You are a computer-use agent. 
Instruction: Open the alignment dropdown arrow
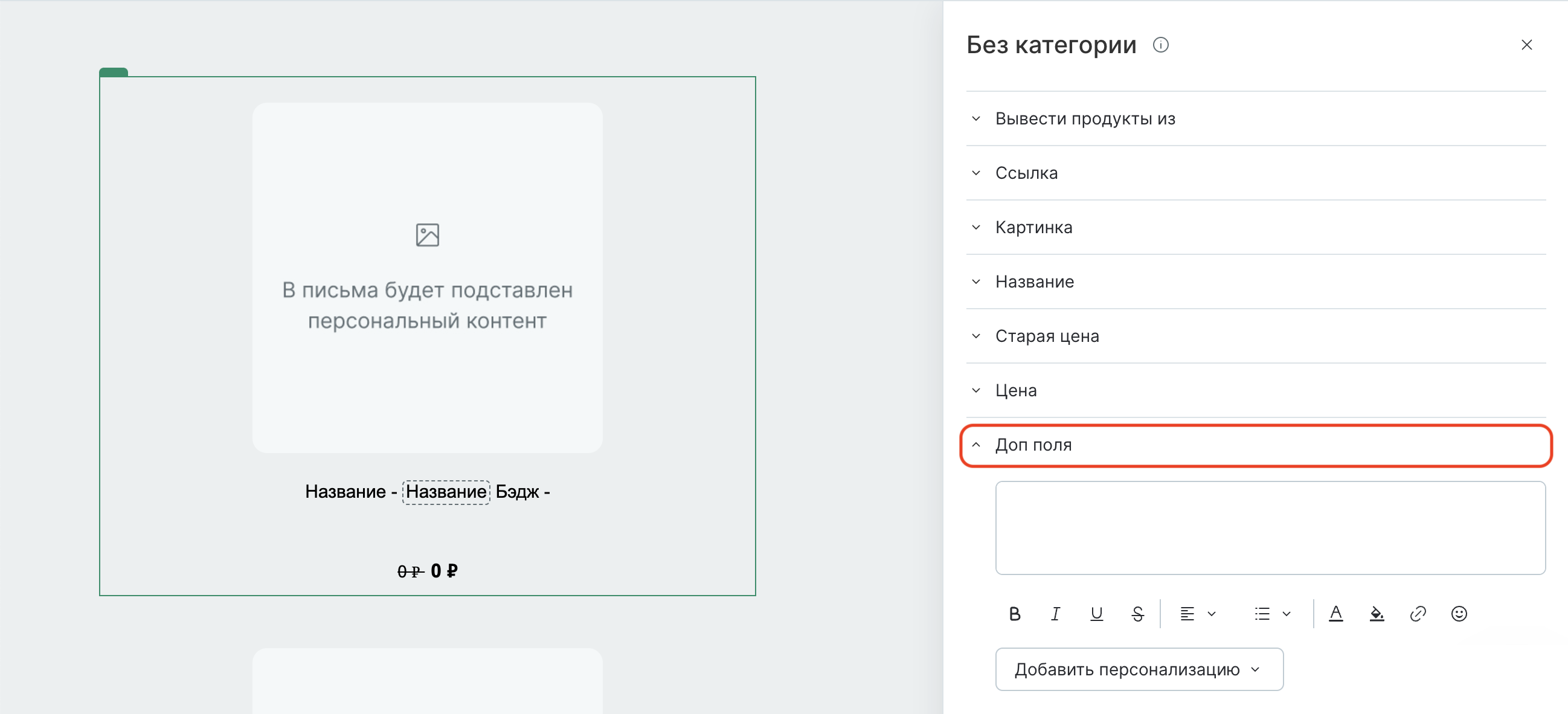click(1211, 614)
